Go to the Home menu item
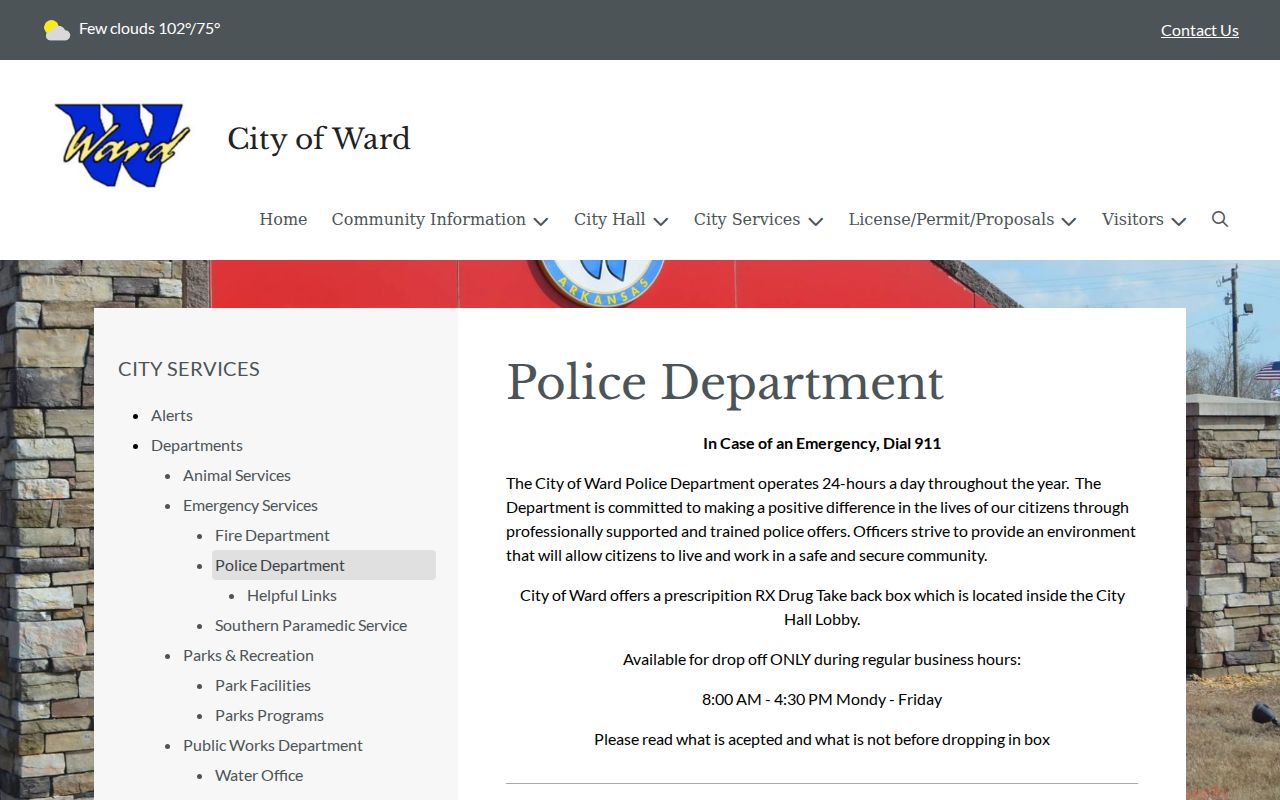The image size is (1280, 800). click(x=283, y=219)
